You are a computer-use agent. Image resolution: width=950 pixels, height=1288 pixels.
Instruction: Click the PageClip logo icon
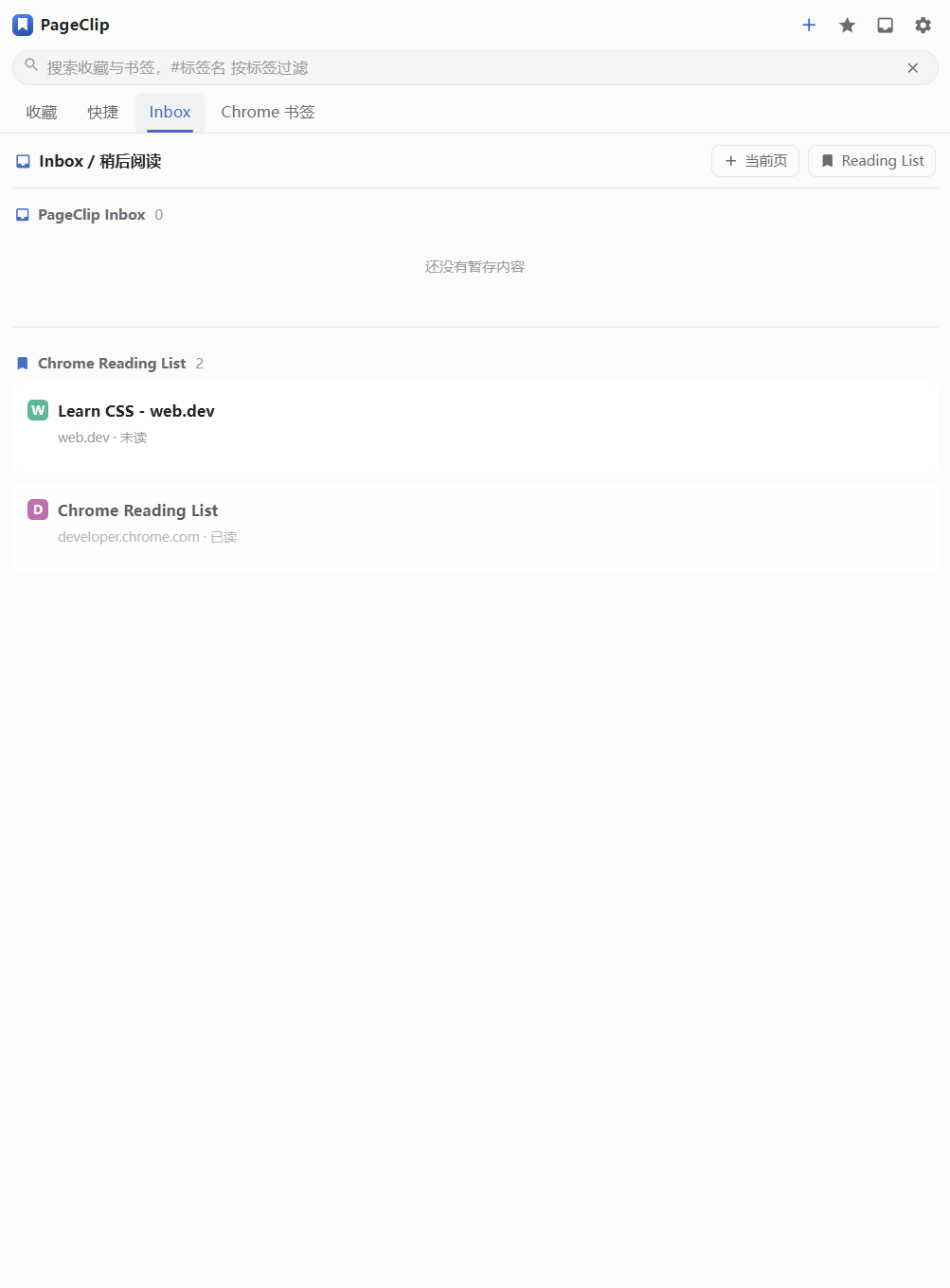pyautogui.click(x=23, y=25)
